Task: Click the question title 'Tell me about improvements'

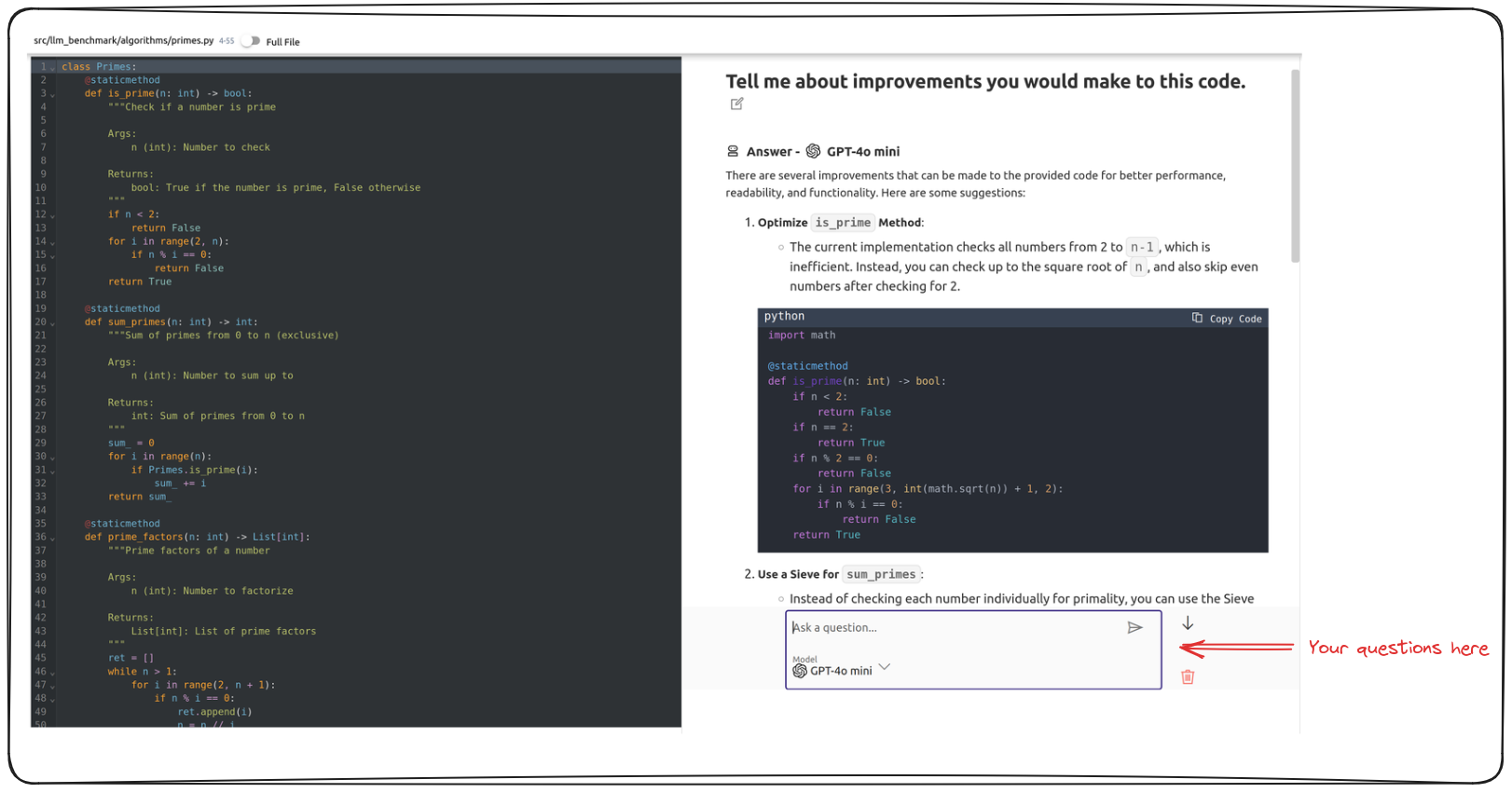Action: (x=985, y=82)
